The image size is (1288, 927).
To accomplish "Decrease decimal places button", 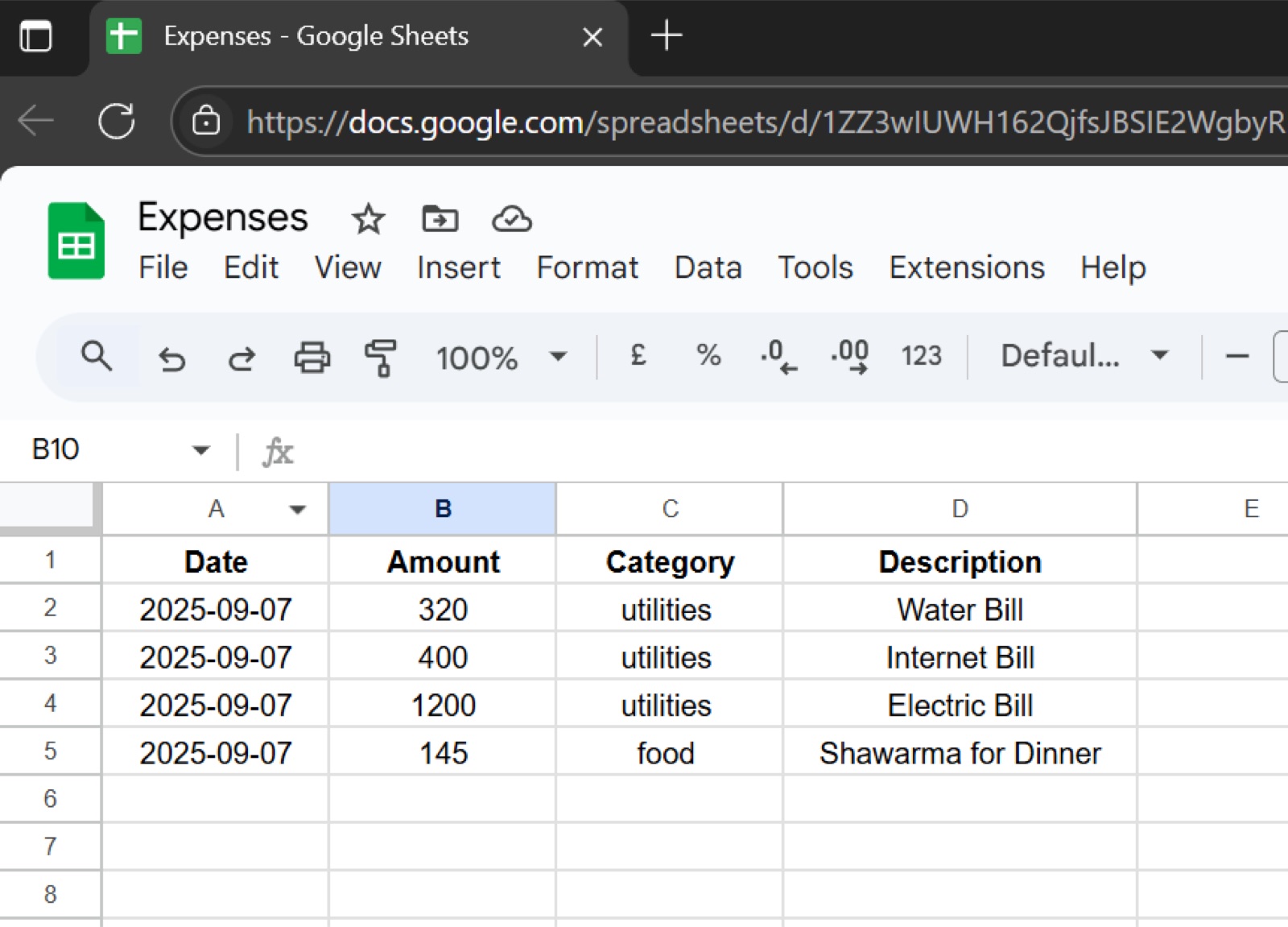I will tap(778, 356).
